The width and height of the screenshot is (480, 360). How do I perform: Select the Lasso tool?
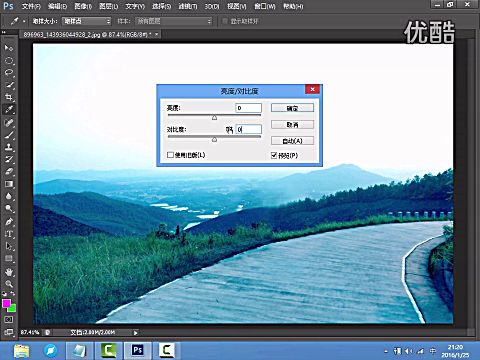pyautogui.click(x=9, y=73)
